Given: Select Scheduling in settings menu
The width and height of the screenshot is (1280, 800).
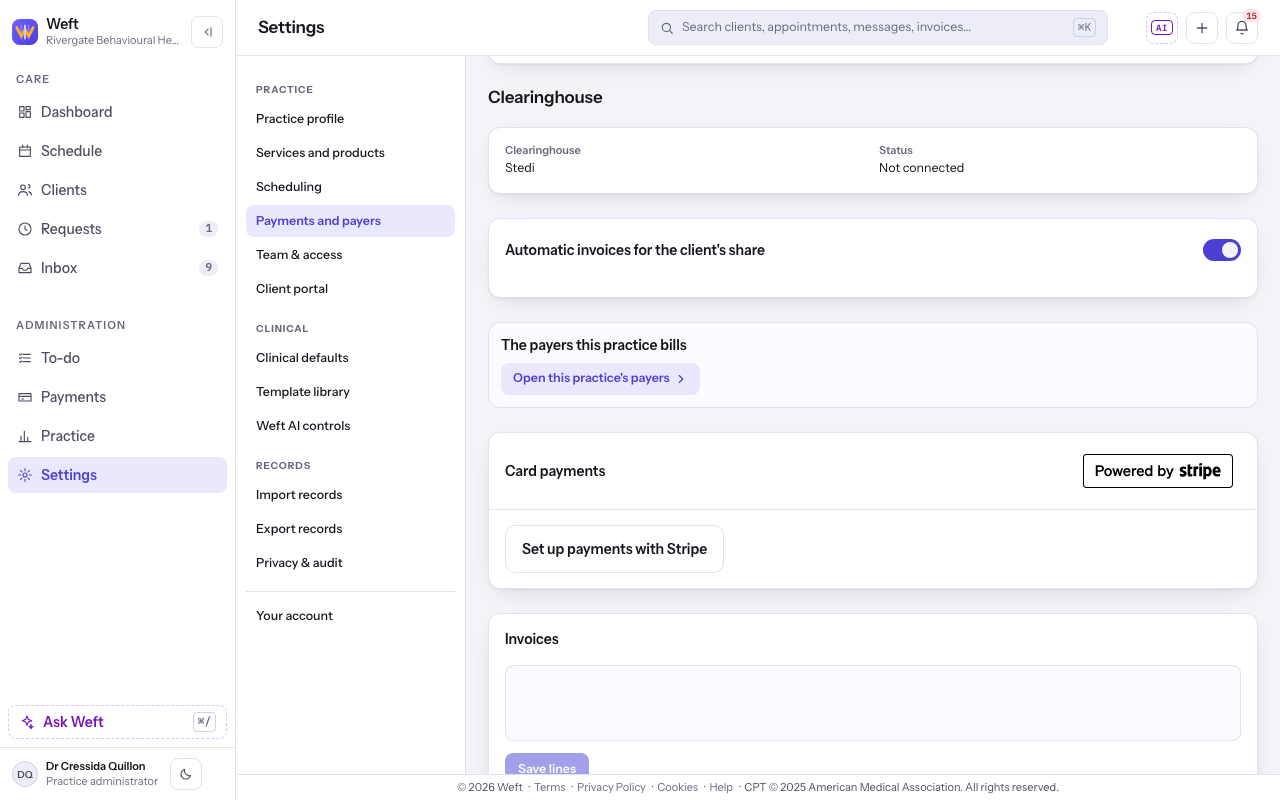Looking at the screenshot, I should point(350,187).
